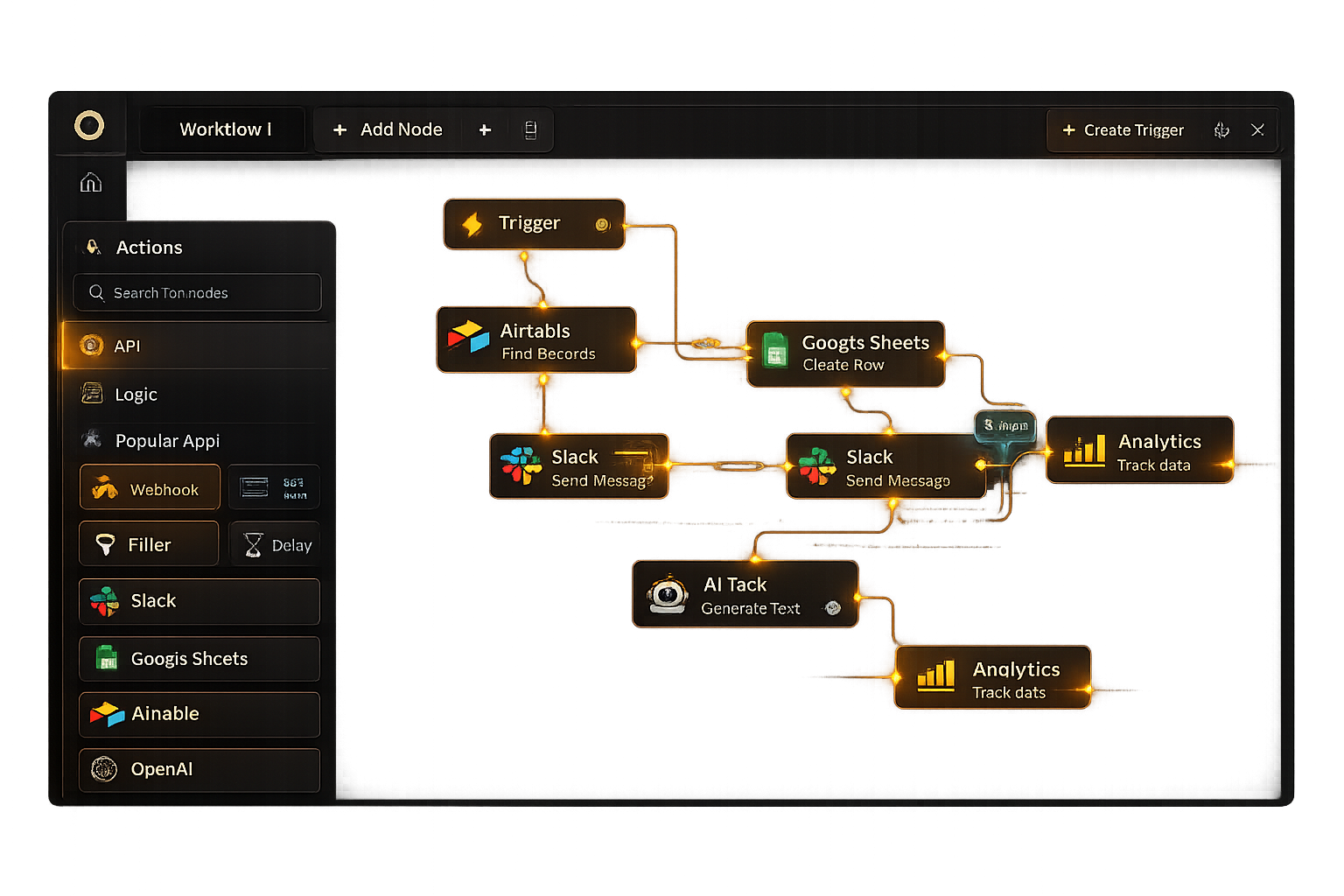Image resolution: width=1344 pixels, height=896 pixels.
Task: Click the Create Trigger button
Action: 1123,129
